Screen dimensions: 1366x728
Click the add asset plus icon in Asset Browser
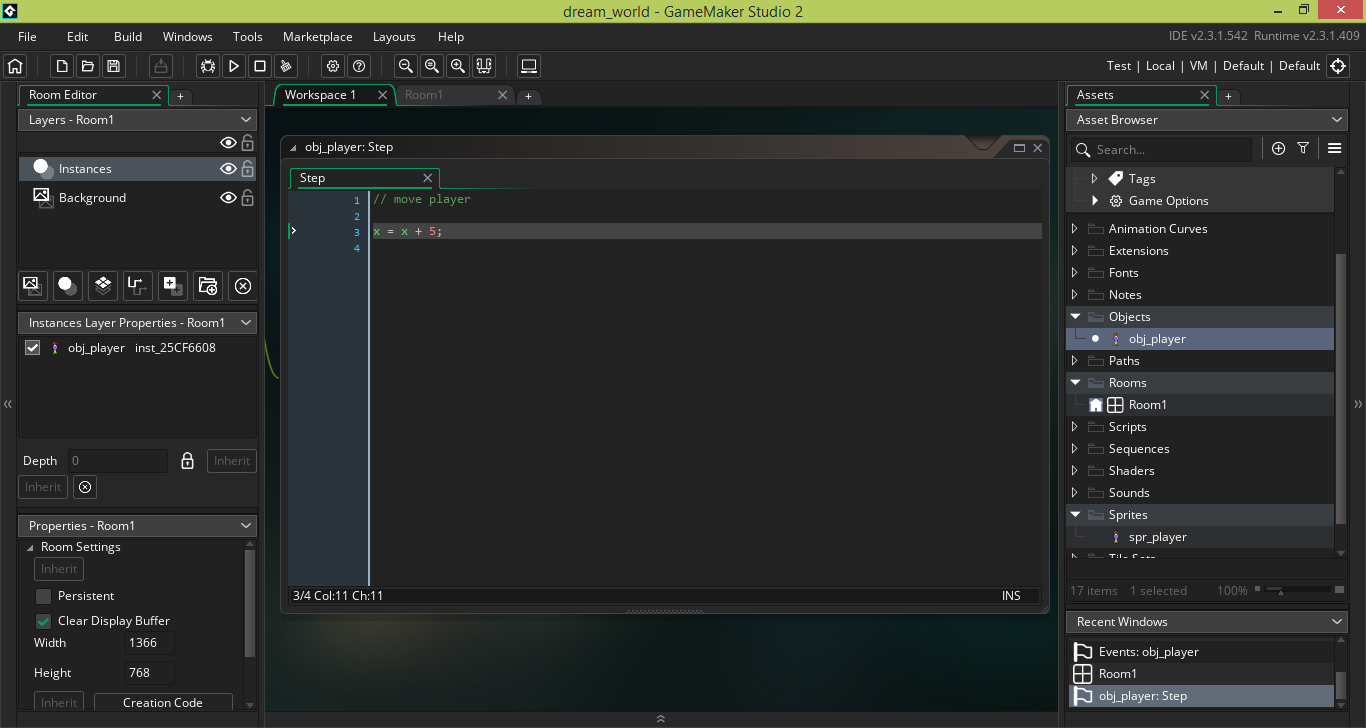tap(1278, 148)
